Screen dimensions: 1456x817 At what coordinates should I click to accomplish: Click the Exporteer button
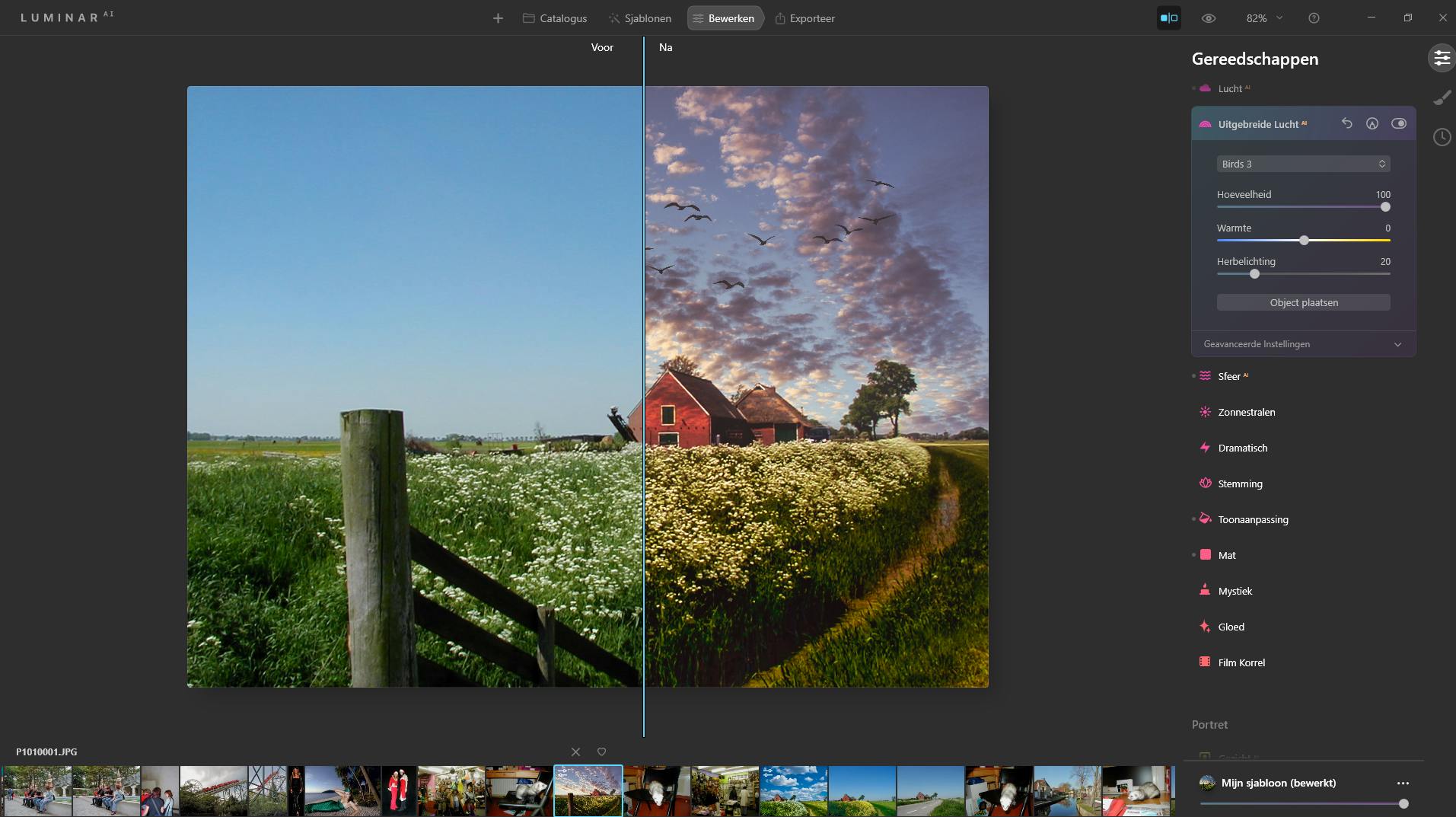(804, 18)
